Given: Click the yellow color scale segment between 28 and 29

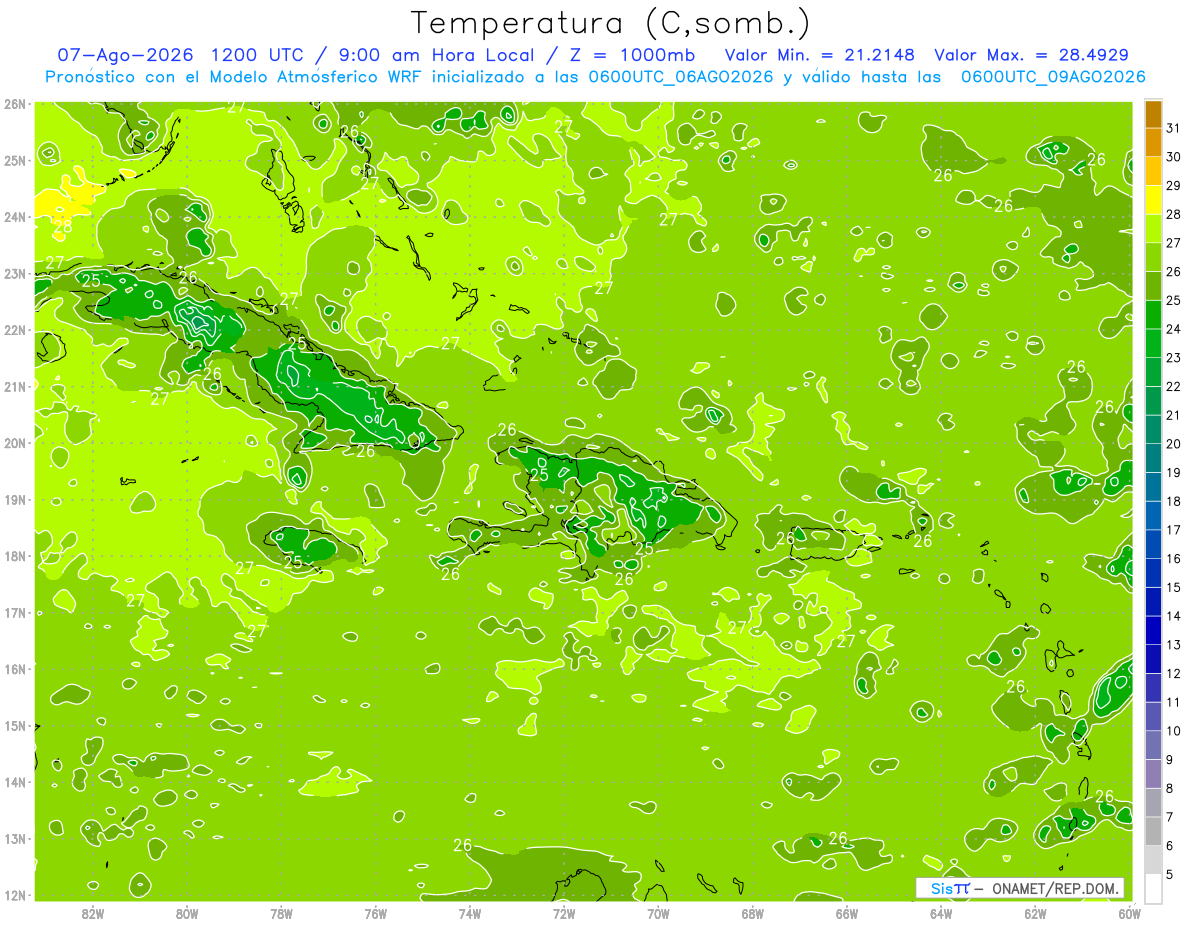Looking at the screenshot, I should tap(1153, 201).
